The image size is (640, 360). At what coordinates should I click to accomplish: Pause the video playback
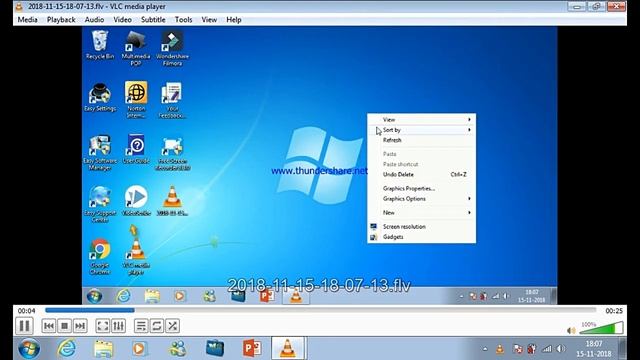click(24, 326)
